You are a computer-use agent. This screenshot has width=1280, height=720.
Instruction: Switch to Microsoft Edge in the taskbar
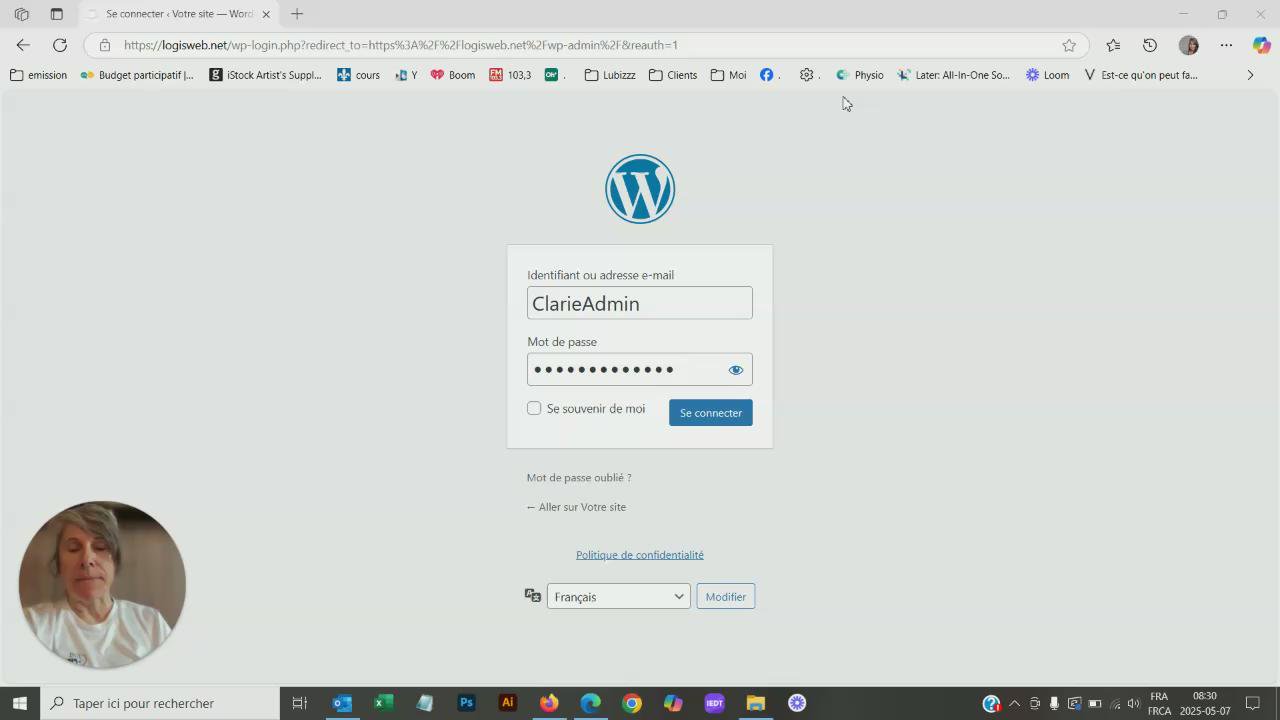(591, 703)
